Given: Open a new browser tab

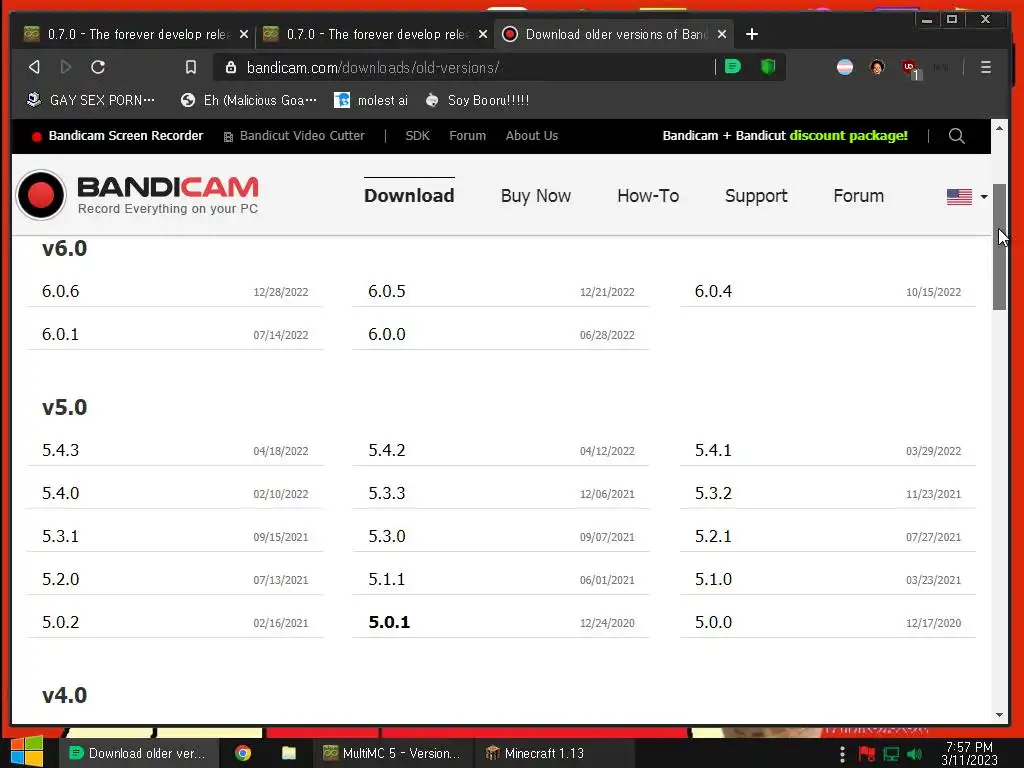Looking at the screenshot, I should coord(752,34).
